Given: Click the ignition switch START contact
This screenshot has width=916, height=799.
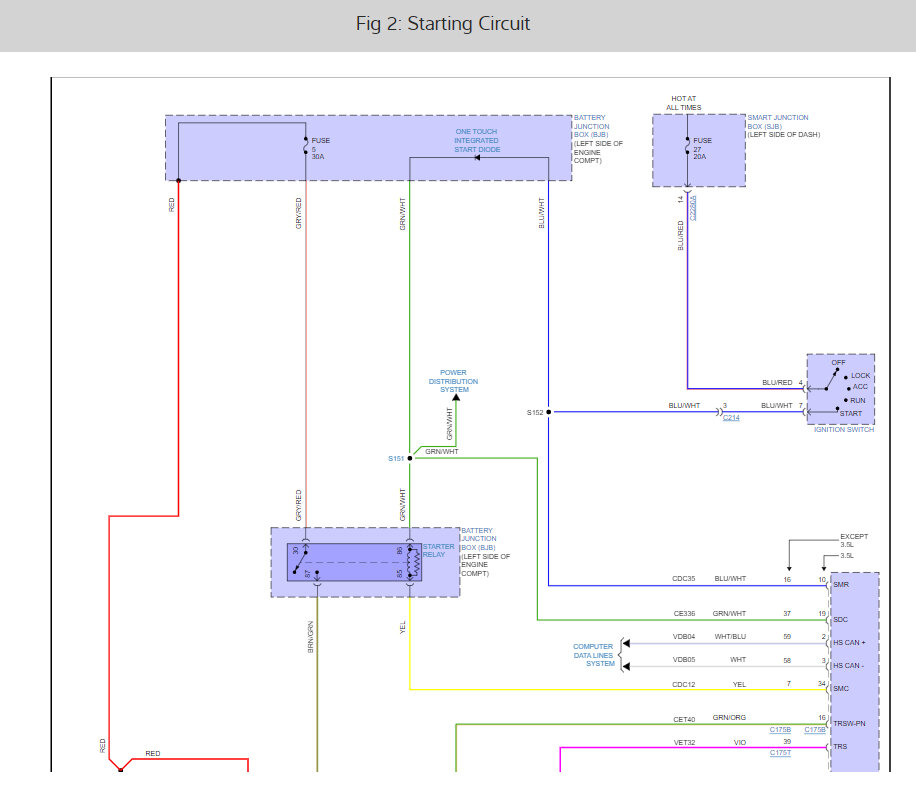Looking at the screenshot, I should click(x=838, y=408).
